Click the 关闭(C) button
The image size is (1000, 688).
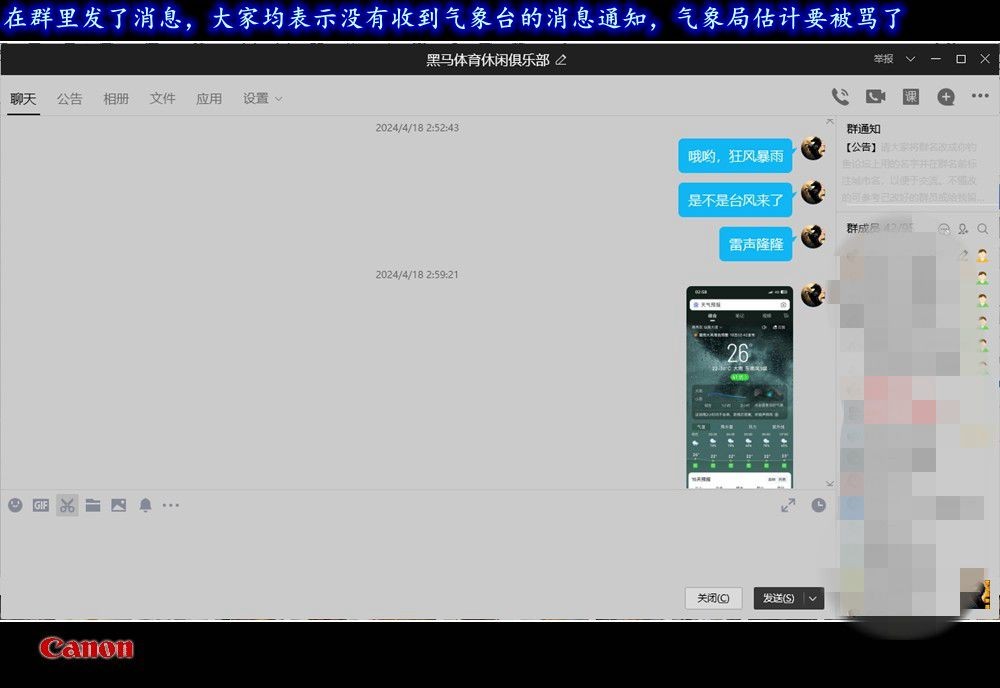click(x=713, y=598)
